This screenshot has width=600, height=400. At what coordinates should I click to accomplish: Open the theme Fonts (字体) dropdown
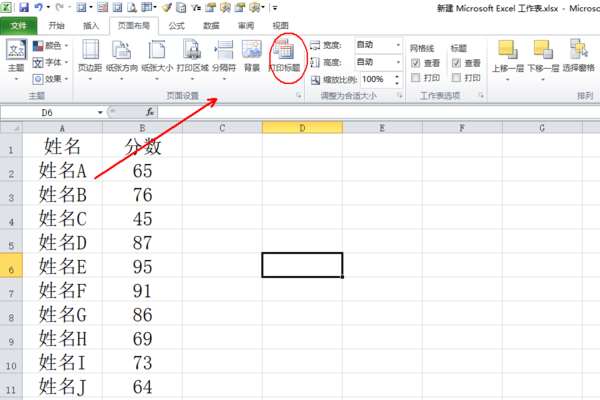[x=51, y=62]
